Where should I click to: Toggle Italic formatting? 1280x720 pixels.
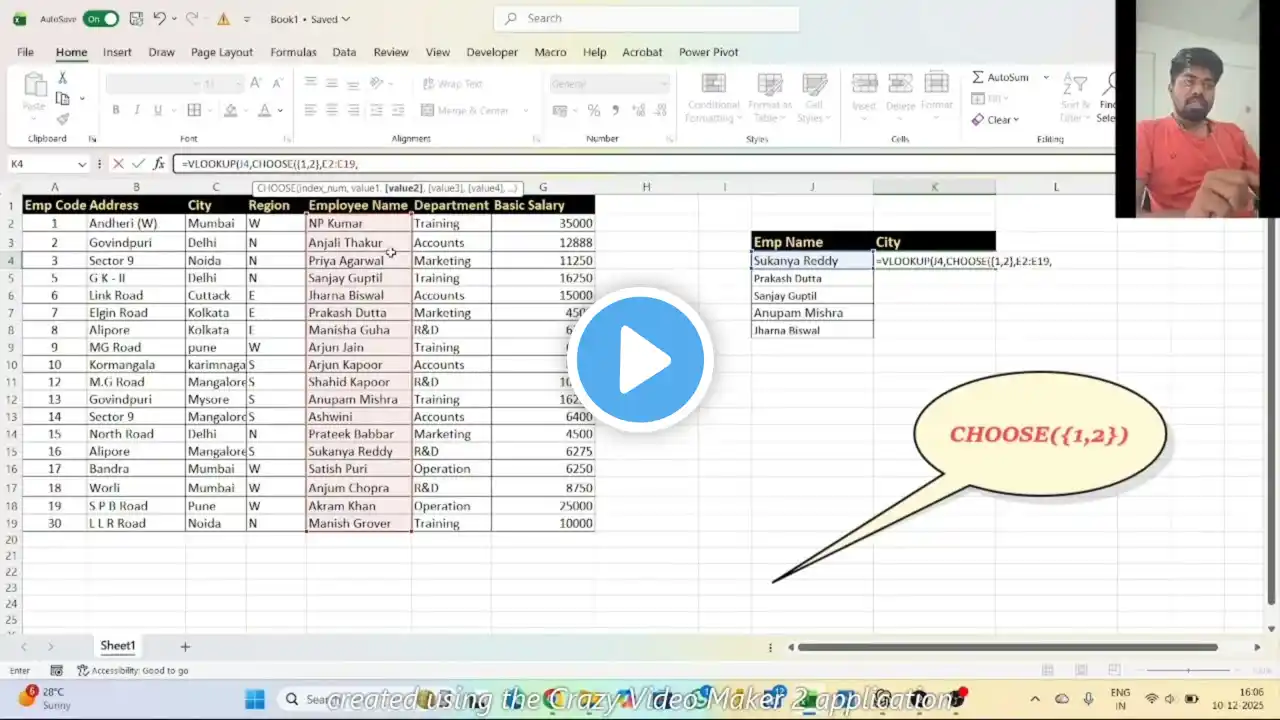pyautogui.click(x=137, y=110)
